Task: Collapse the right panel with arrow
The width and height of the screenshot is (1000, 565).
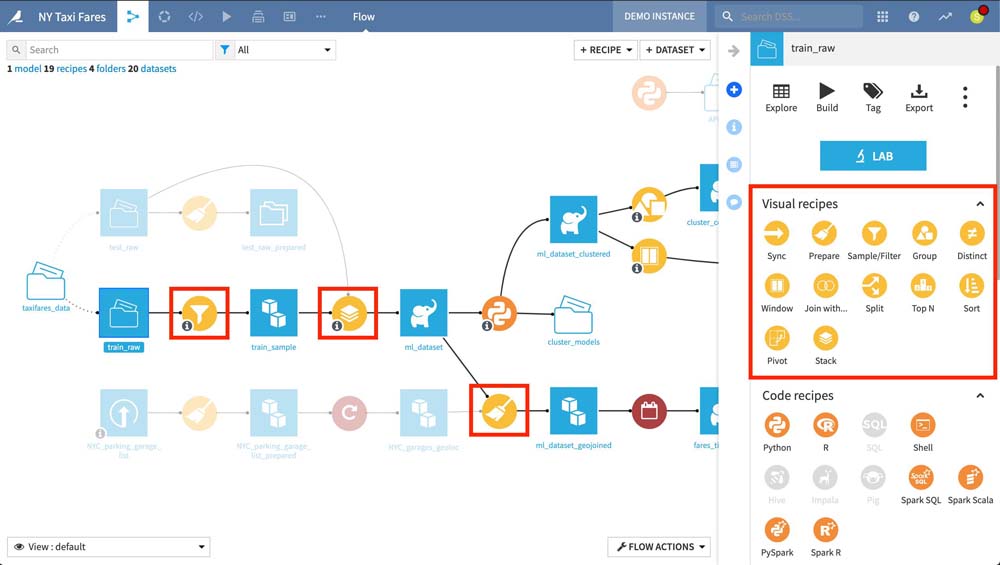Action: (733, 50)
